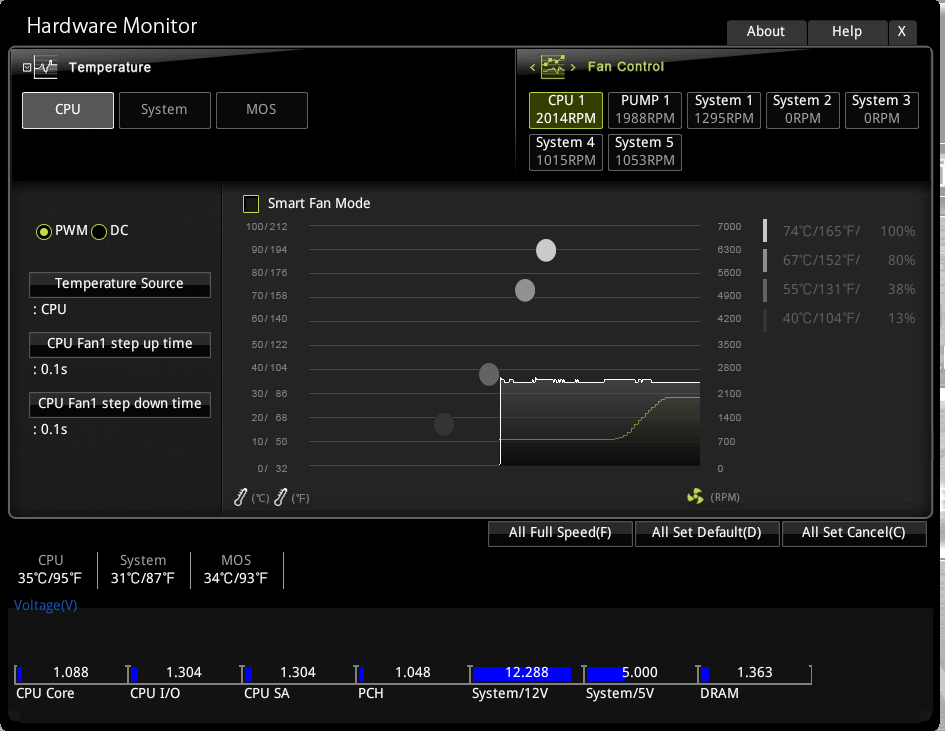Collapse the Temperature section box

coord(27,67)
